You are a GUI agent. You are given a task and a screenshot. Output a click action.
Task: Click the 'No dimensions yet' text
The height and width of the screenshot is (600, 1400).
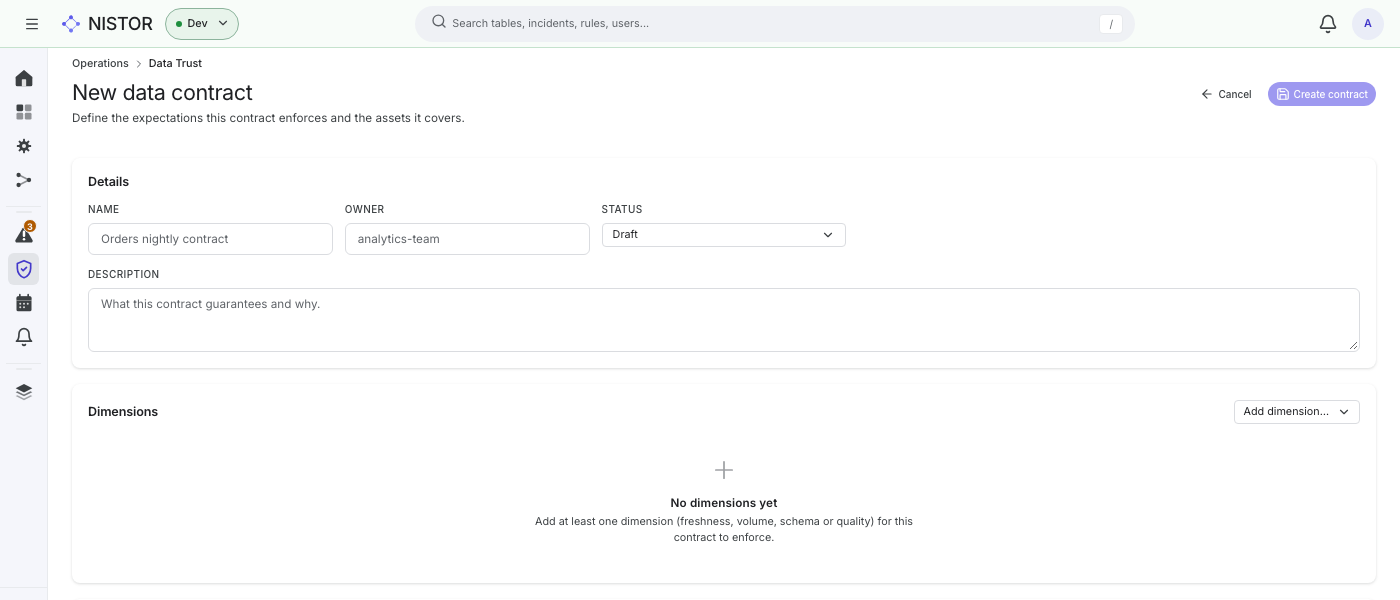(x=724, y=503)
